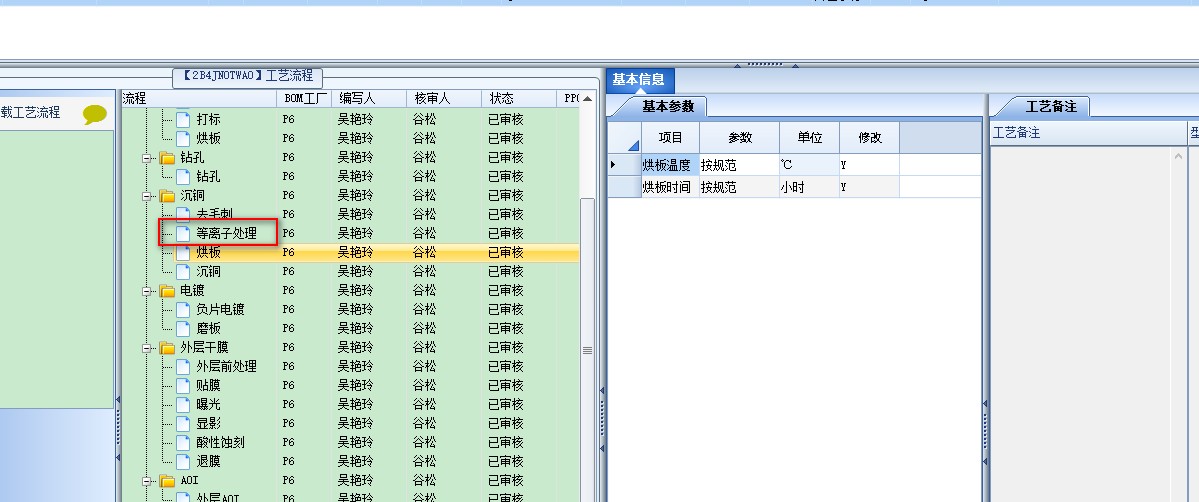Click 谷松 in the 酸性蚀刻 row
The height and width of the screenshot is (502, 1199).
pos(424,442)
